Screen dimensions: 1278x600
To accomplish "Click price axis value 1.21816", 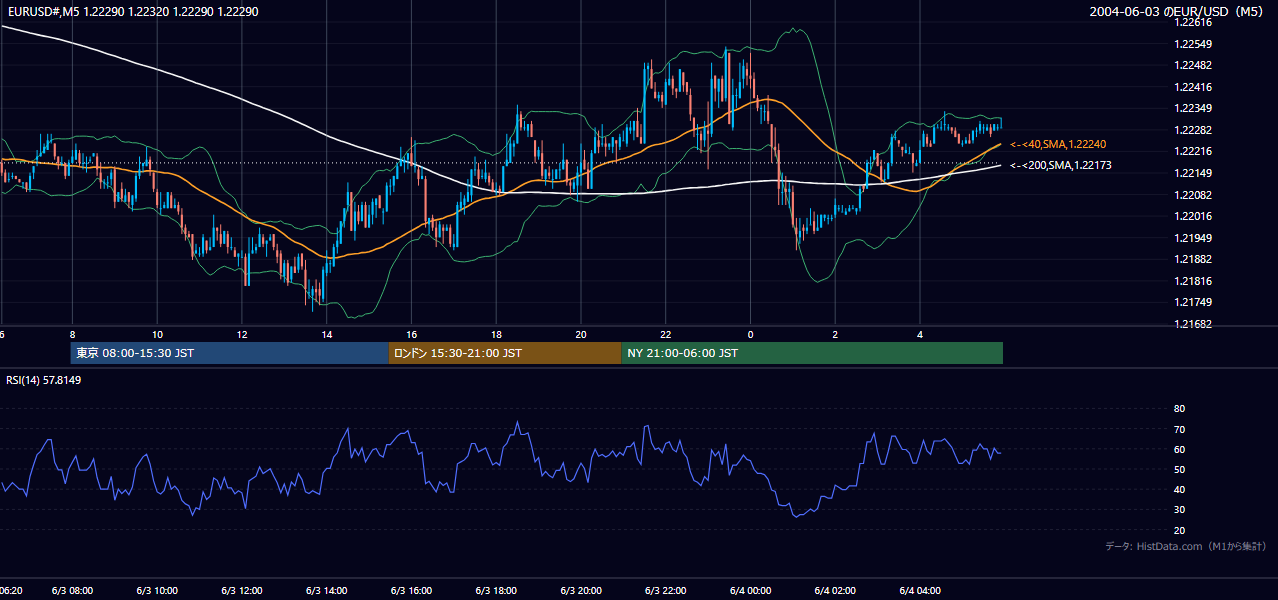I will point(1193,281).
